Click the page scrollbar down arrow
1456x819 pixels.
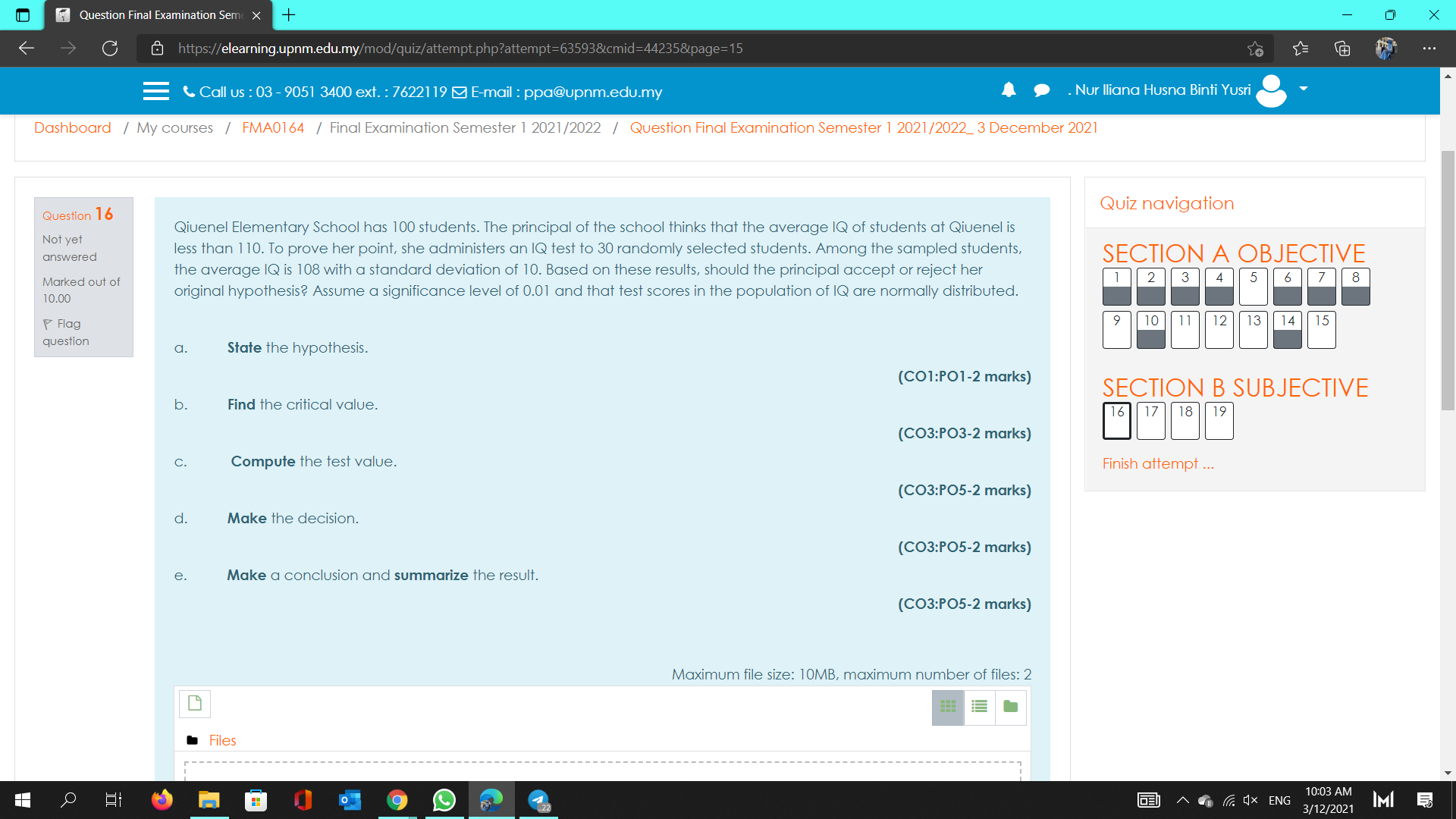coord(1448,771)
